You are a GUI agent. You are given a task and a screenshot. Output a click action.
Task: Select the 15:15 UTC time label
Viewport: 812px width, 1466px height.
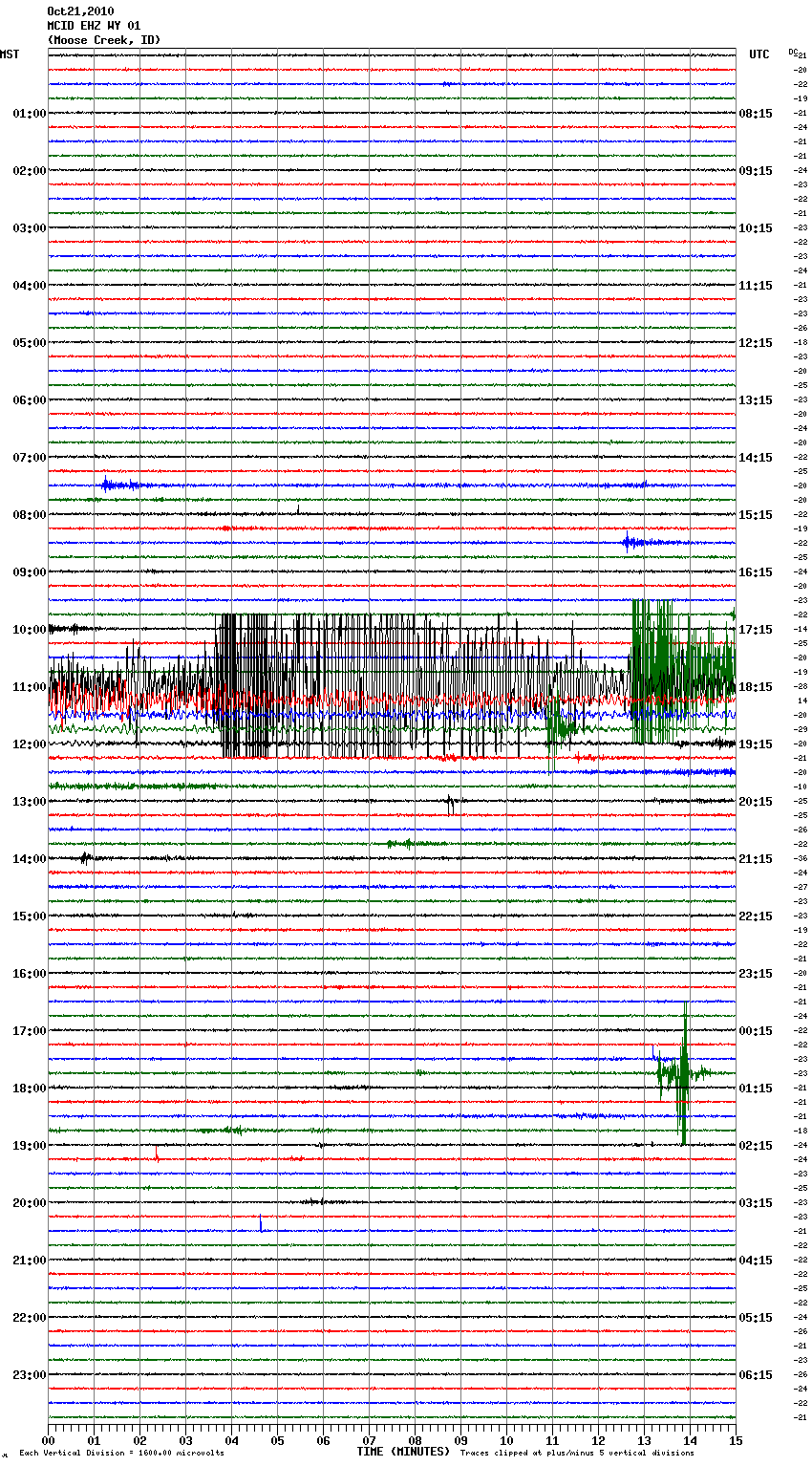coord(756,515)
